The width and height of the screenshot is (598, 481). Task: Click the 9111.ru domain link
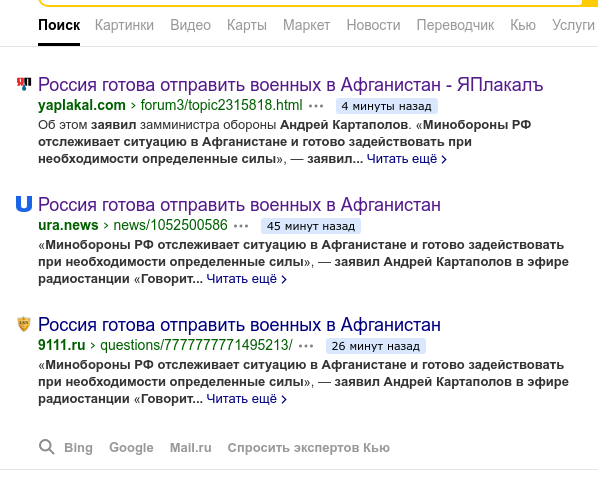[x=62, y=345]
